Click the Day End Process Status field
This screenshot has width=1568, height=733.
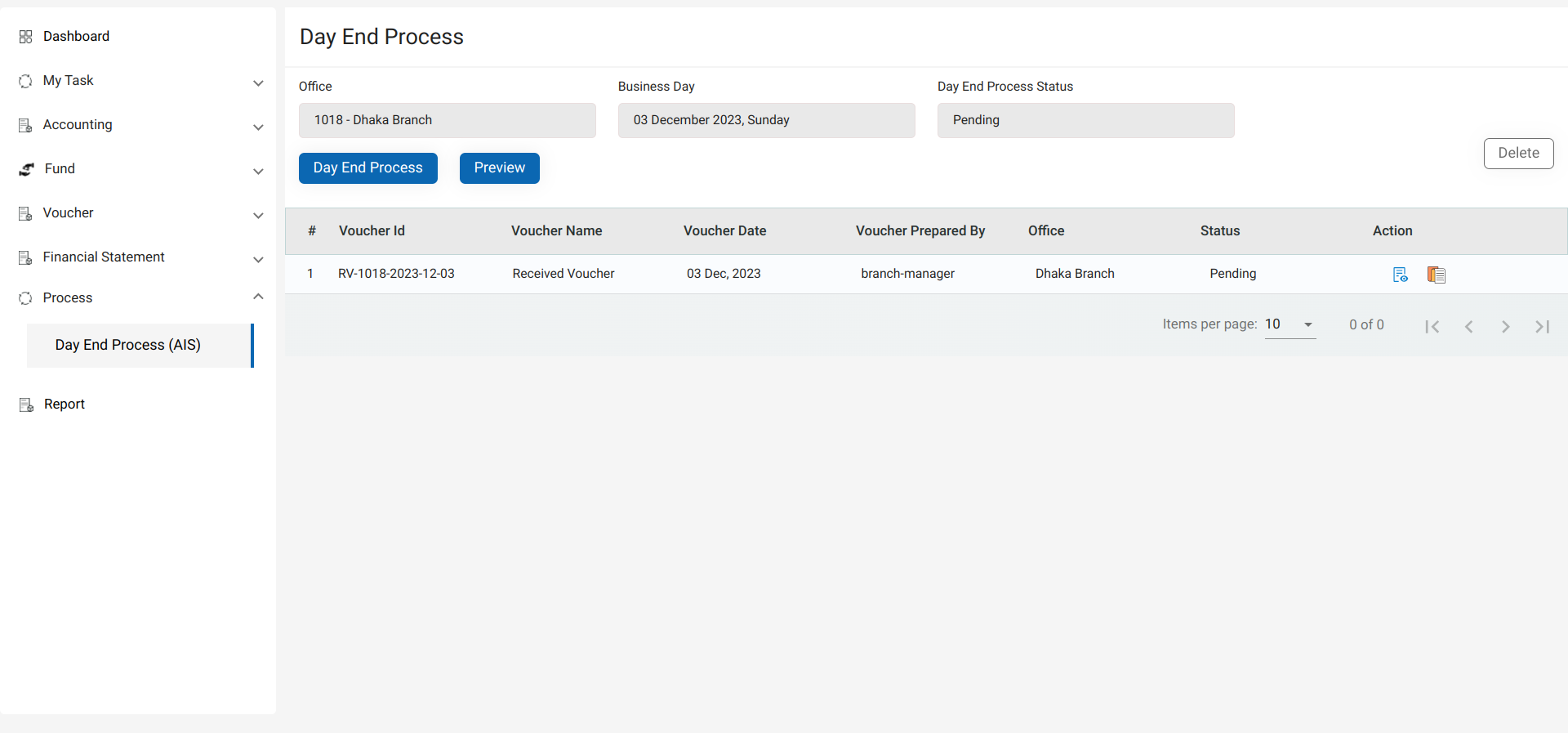click(x=1086, y=120)
